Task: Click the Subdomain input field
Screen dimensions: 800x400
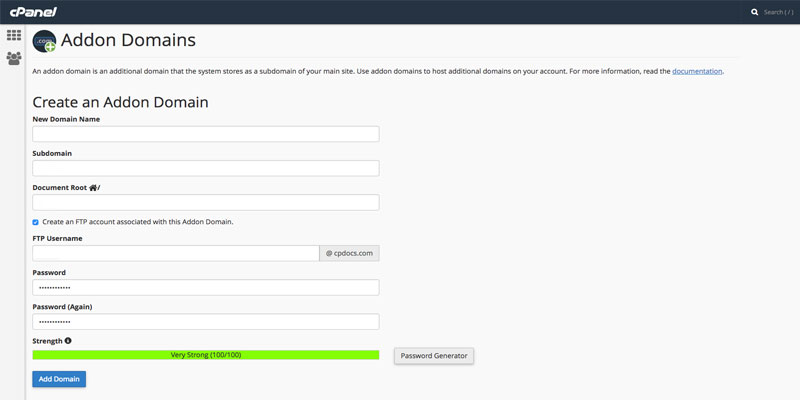Action: (x=206, y=168)
